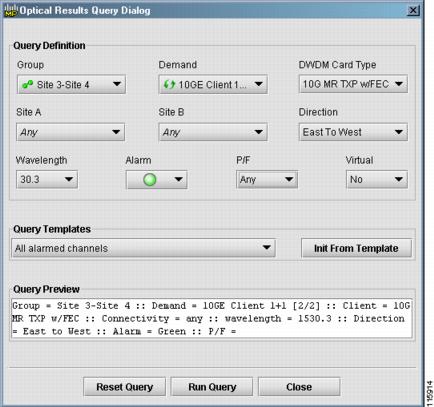Open the Group dropdown showing Site 3-Site 4
Viewport: 434px width, 407px height.
[71, 84]
